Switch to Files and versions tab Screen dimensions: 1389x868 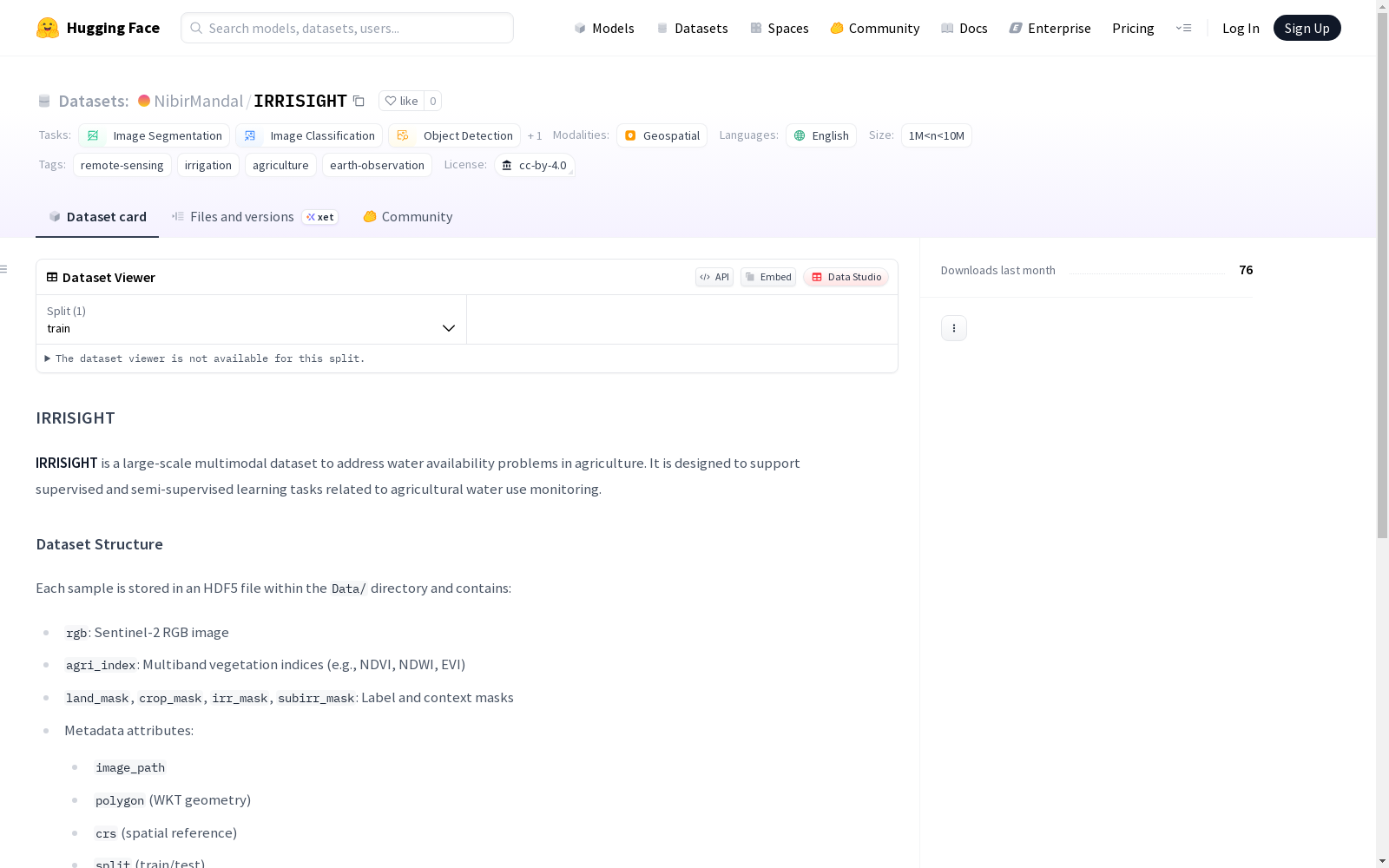pyautogui.click(x=254, y=217)
